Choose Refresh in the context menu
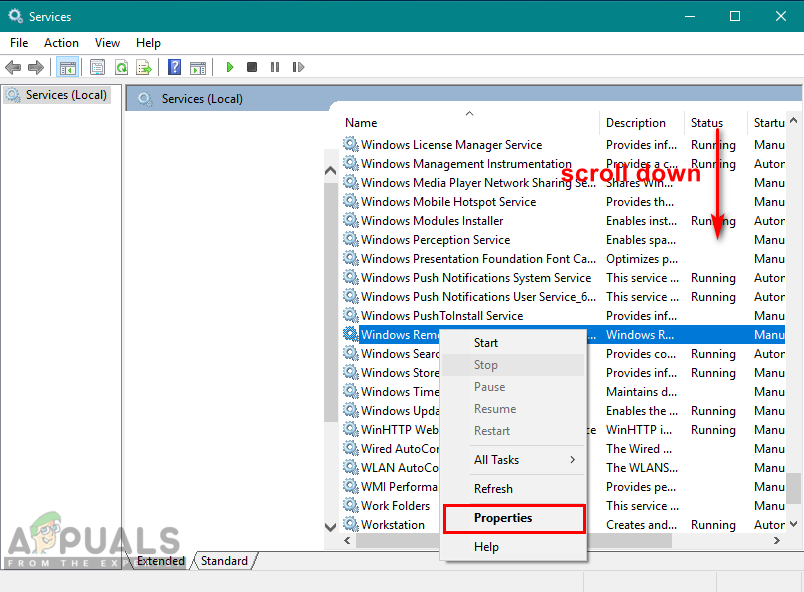804x592 pixels. tap(513, 489)
